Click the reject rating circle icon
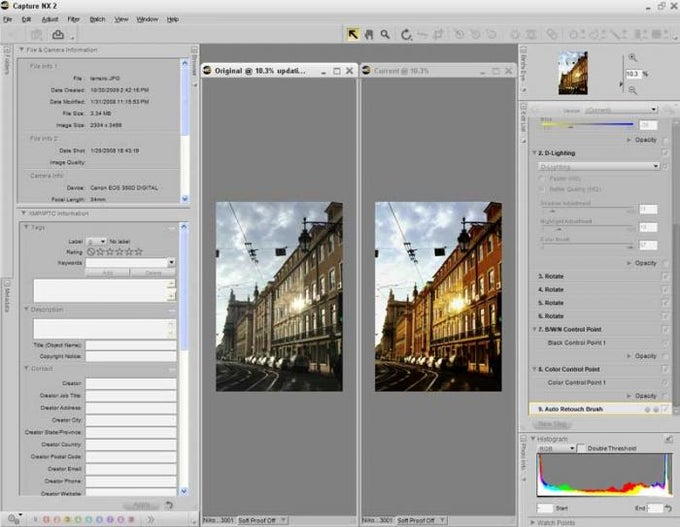 click(x=91, y=252)
